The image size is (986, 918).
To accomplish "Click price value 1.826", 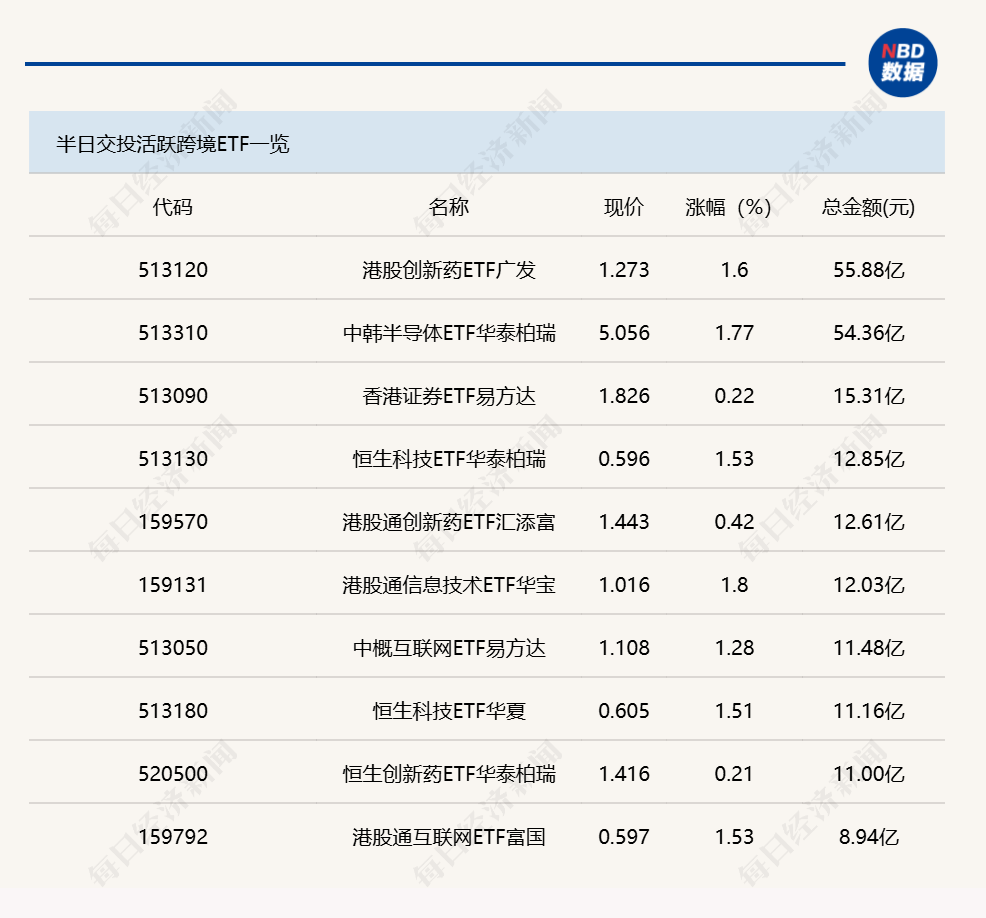I will pyautogui.click(x=624, y=395).
